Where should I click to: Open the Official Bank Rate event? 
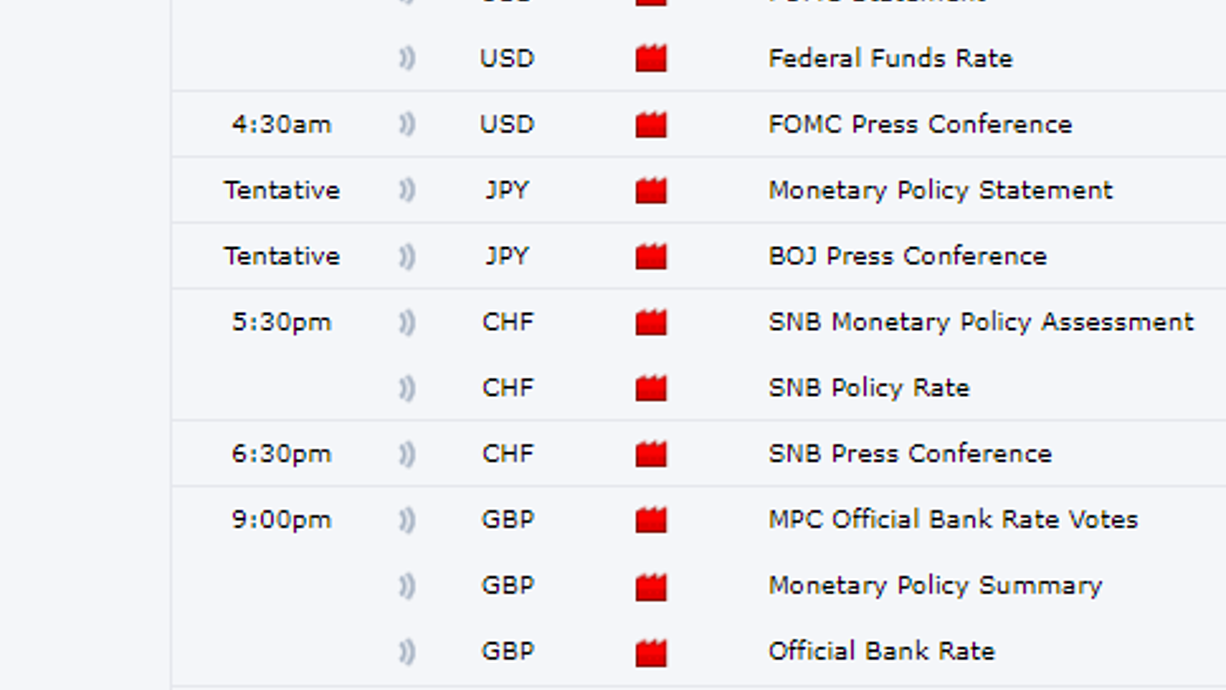(x=881, y=652)
